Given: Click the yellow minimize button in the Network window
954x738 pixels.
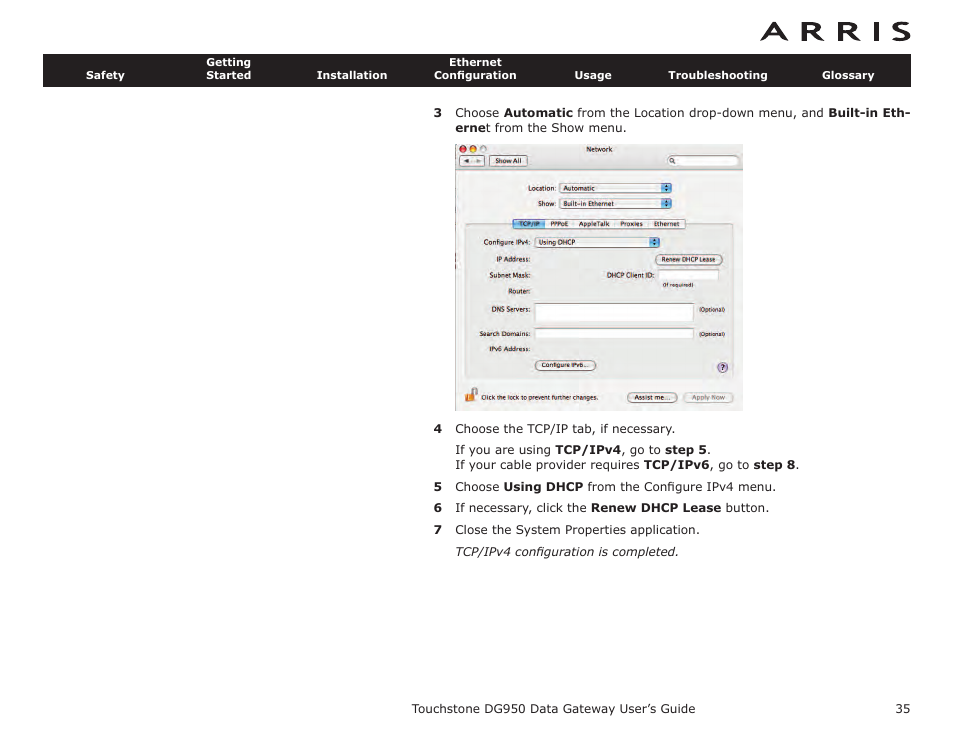Looking at the screenshot, I should point(473,149).
